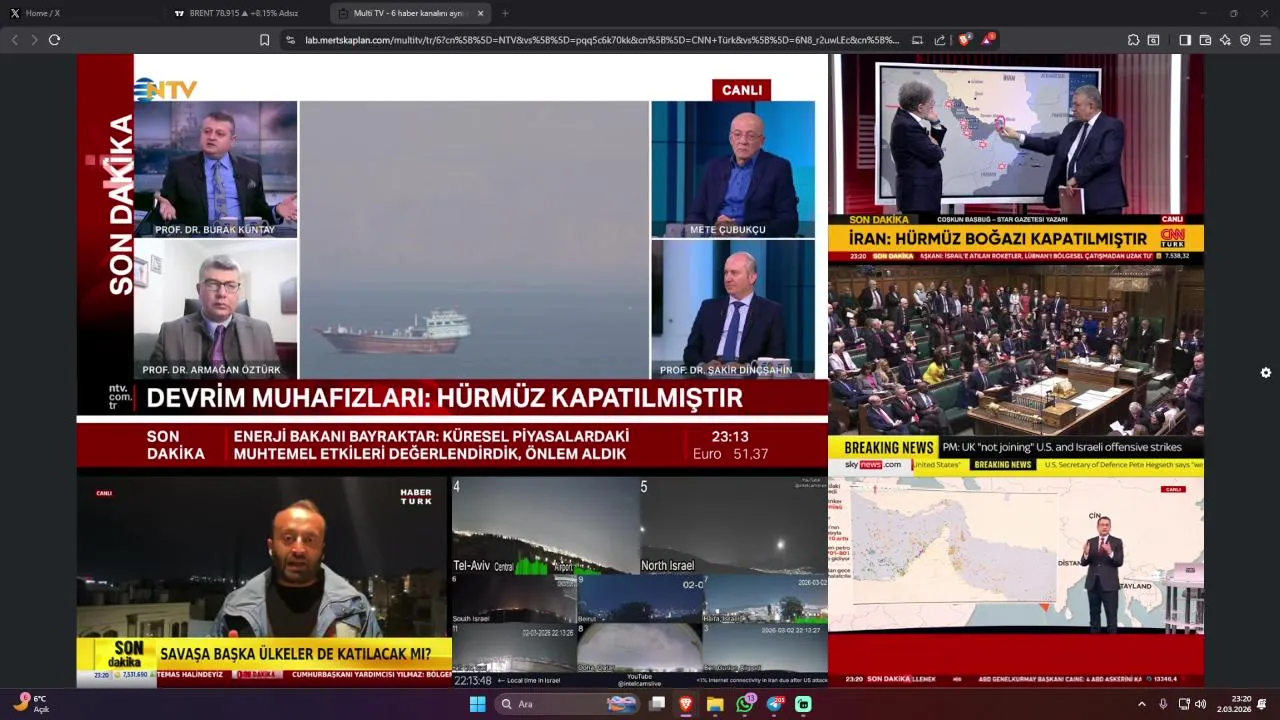The width and height of the screenshot is (1280, 720).
Task: Close the Multi TV tab
Action: [x=481, y=13]
